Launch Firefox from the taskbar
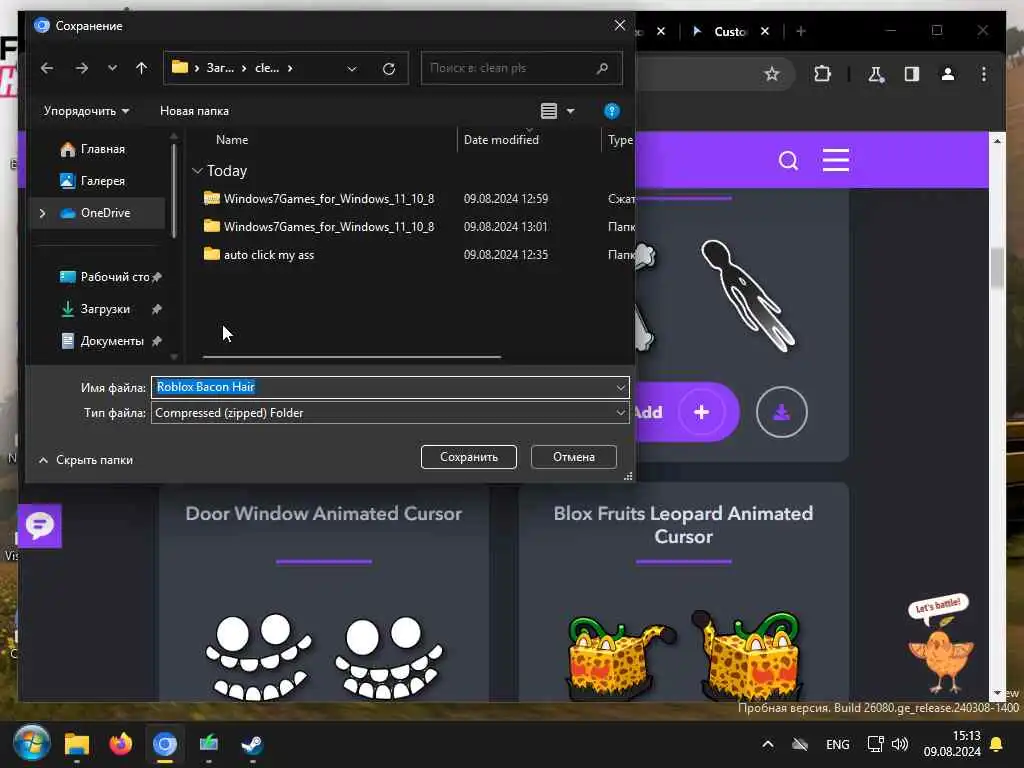The image size is (1024, 768). [120, 744]
